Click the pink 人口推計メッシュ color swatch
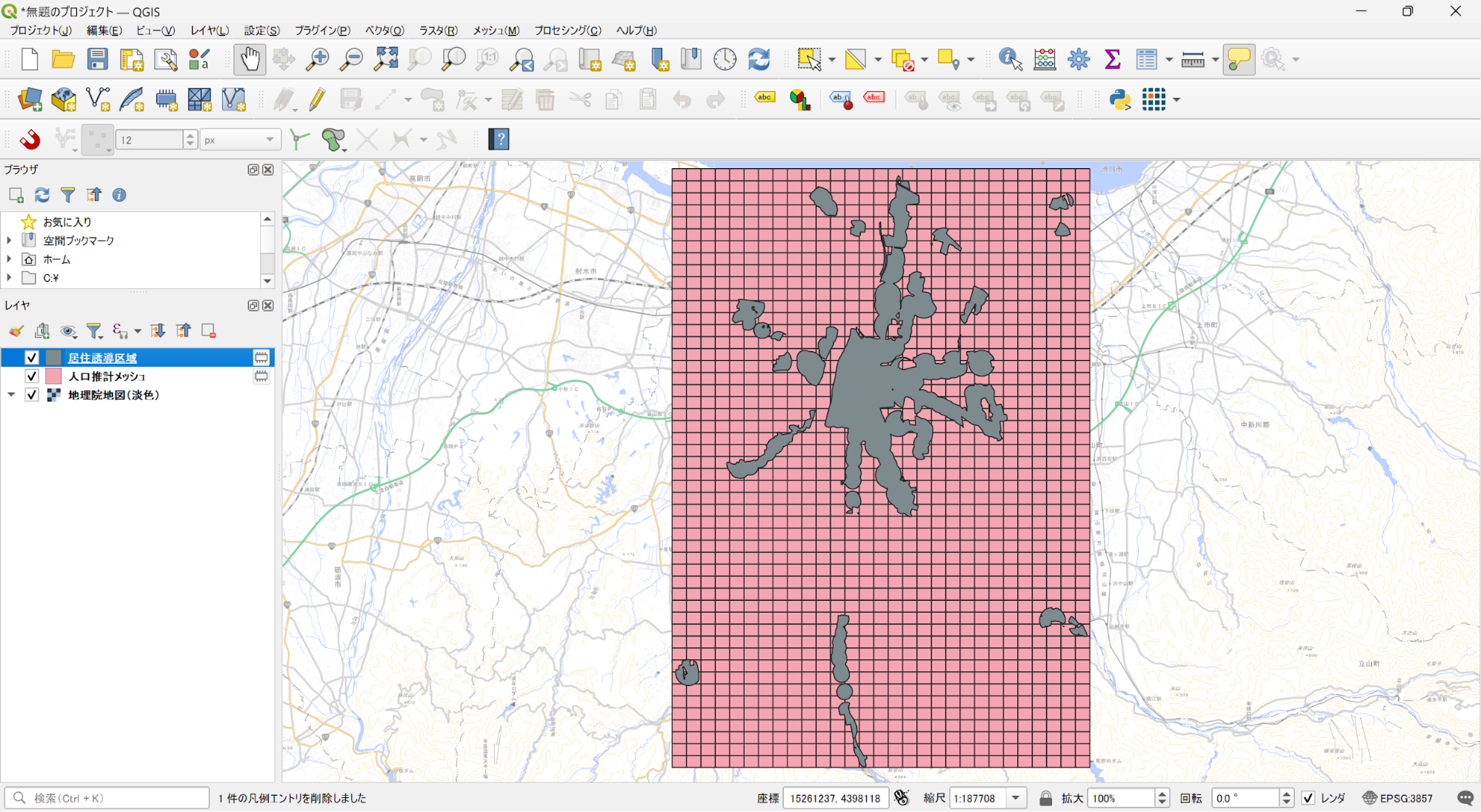Viewport: 1481px width, 812px height. point(53,376)
